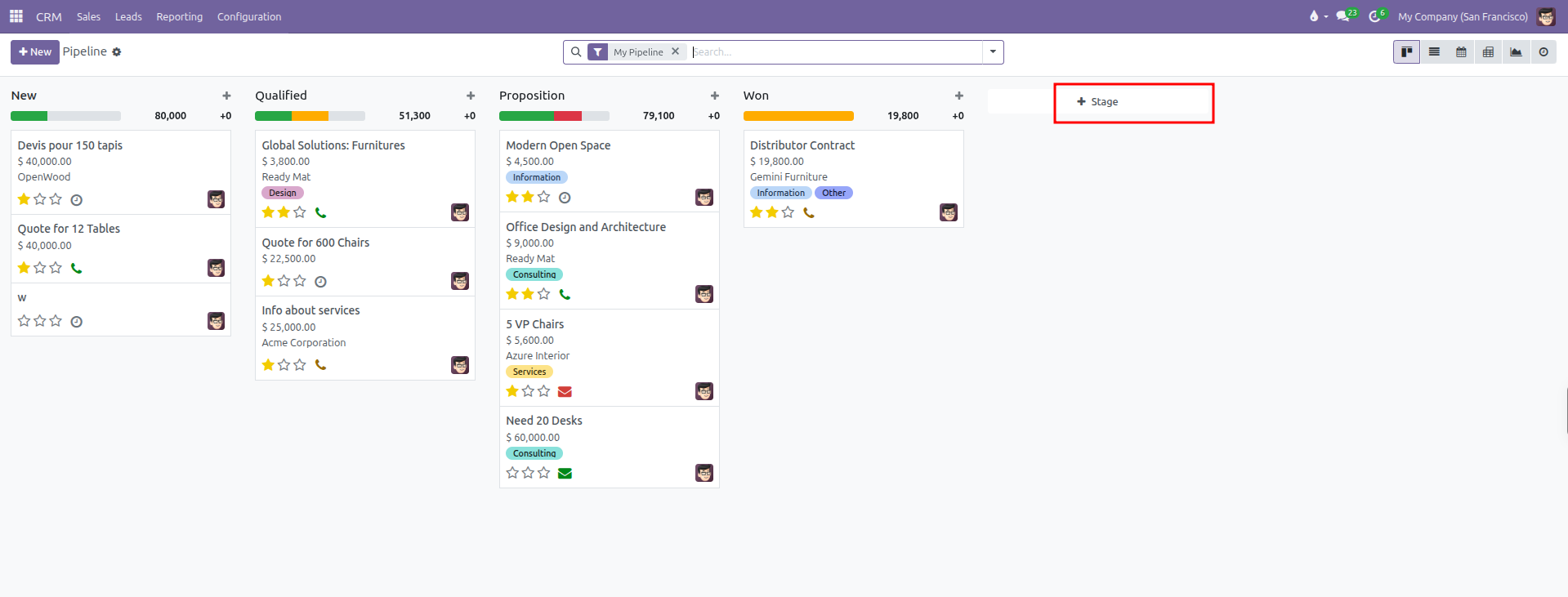Quick add a lead in Qualified column

point(471,96)
